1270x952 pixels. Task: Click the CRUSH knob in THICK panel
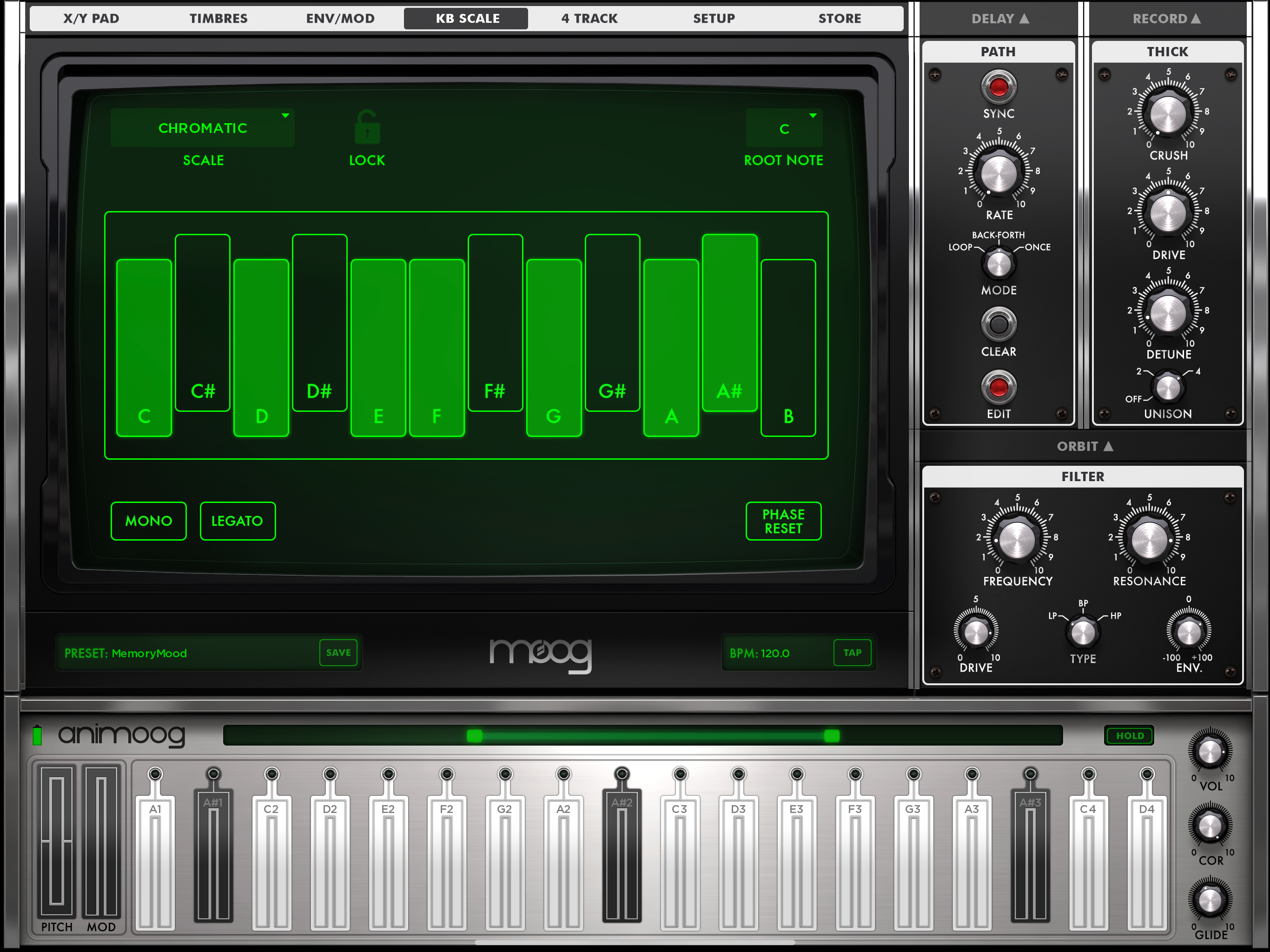click(1168, 114)
